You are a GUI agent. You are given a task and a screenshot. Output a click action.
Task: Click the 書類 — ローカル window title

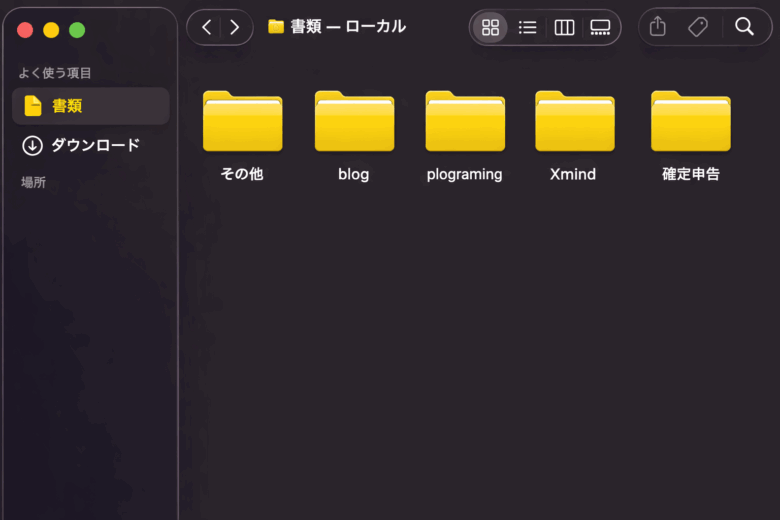347,27
